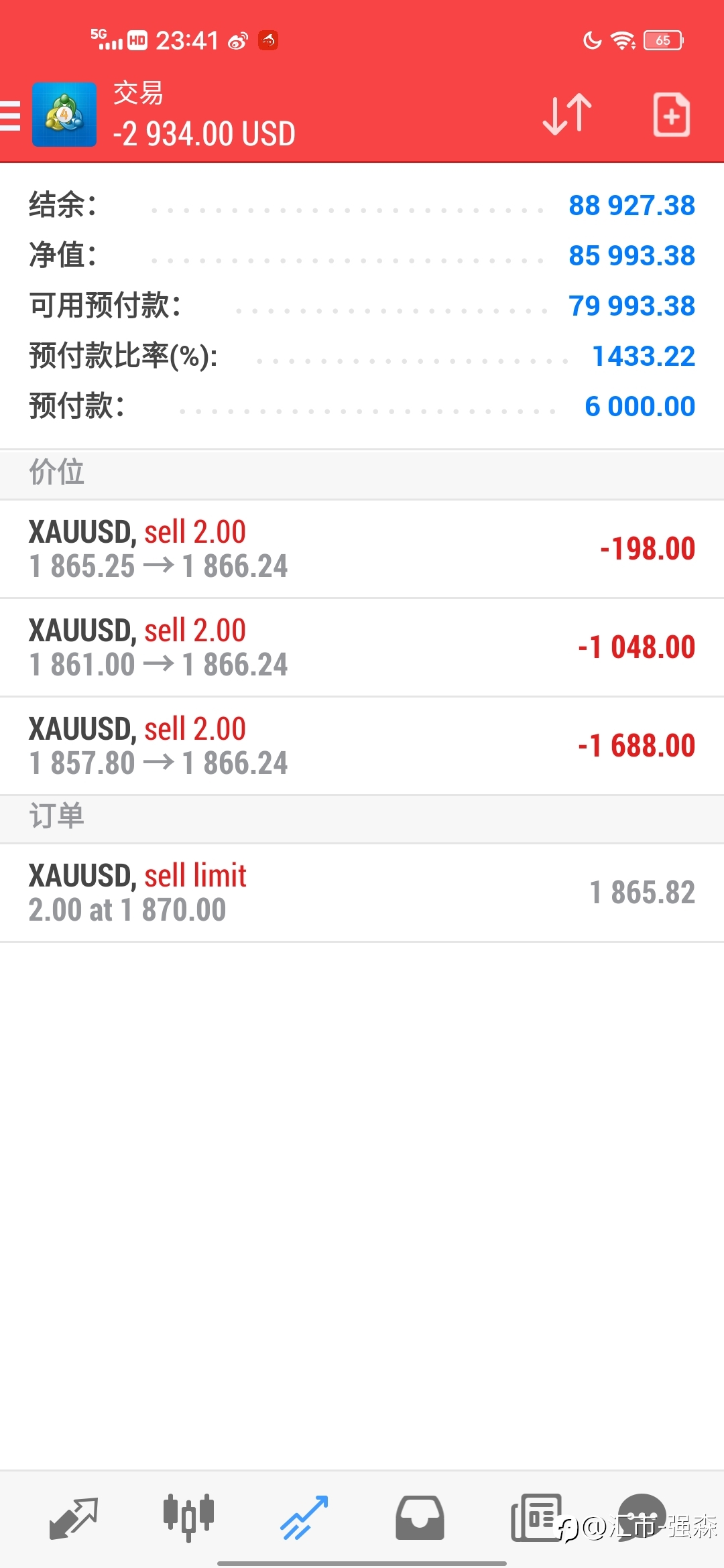Tap the Weibo icon in status bar

coord(238,42)
